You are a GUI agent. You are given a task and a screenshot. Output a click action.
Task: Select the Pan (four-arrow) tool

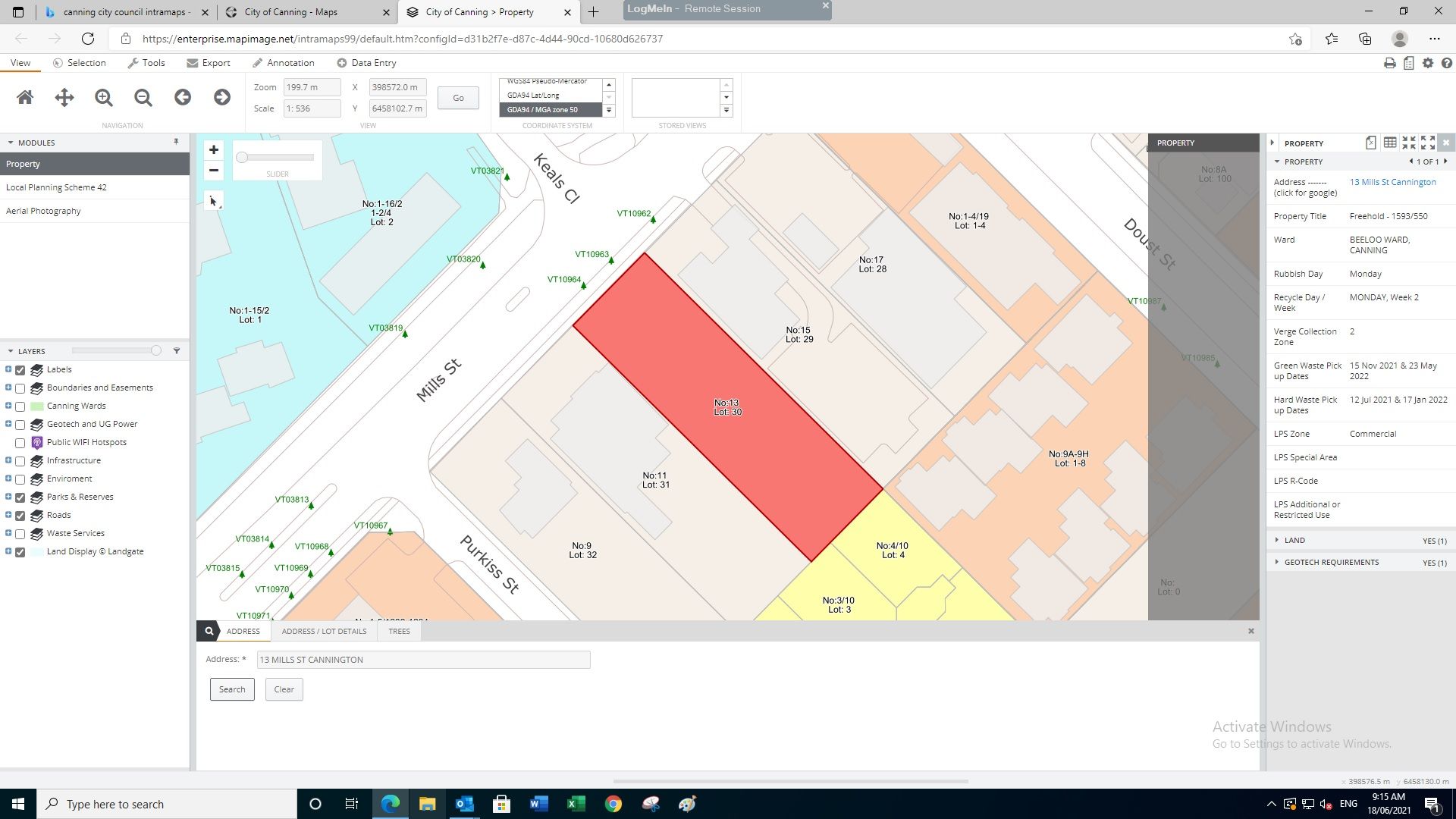(64, 97)
